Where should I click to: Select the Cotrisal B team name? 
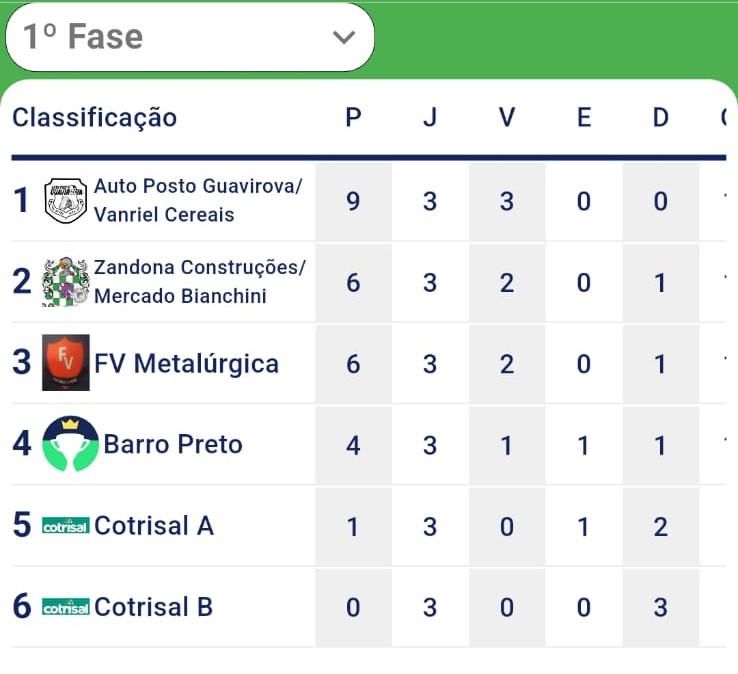click(154, 607)
